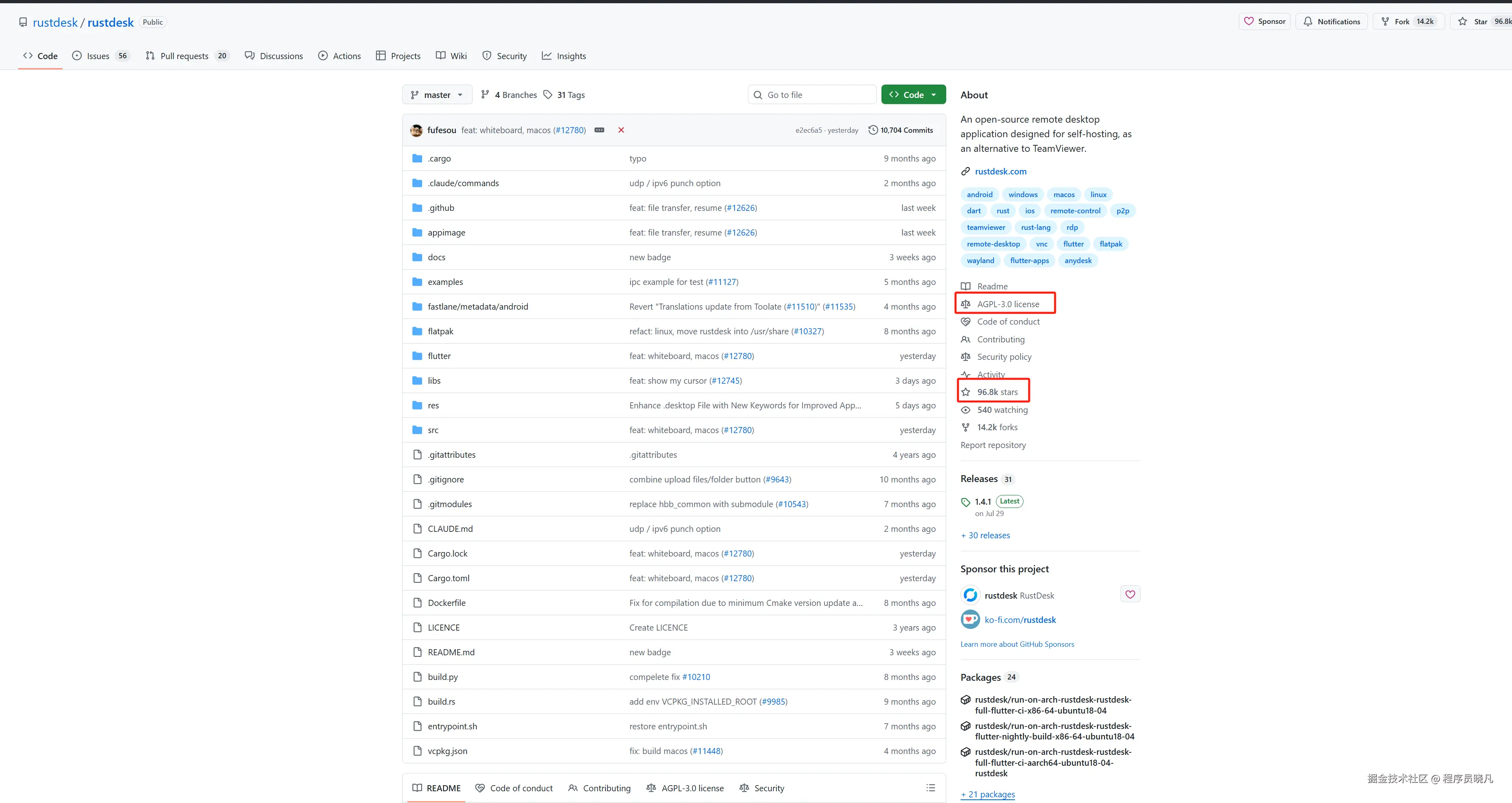Open the master branch dropdown
The height and width of the screenshot is (803, 1512).
(437, 94)
